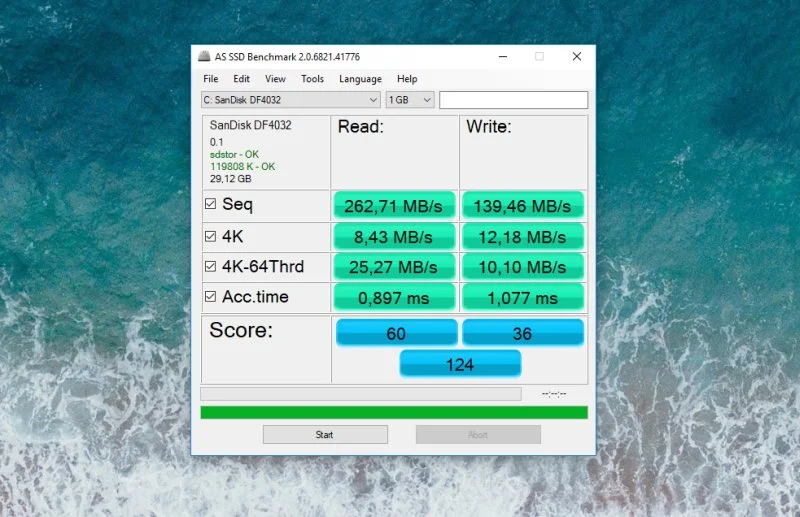Open the File menu
Screen dimensions: 800x517
(x=210, y=79)
